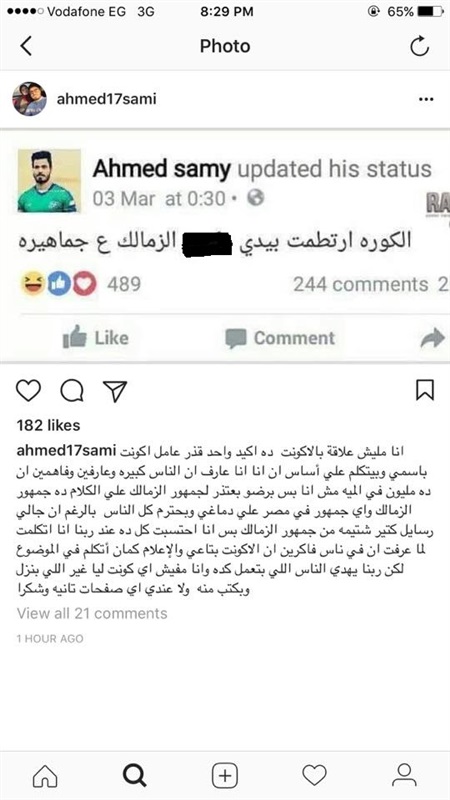Save the post with the bookmark icon
The image size is (450, 800).
[x=425, y=390]
